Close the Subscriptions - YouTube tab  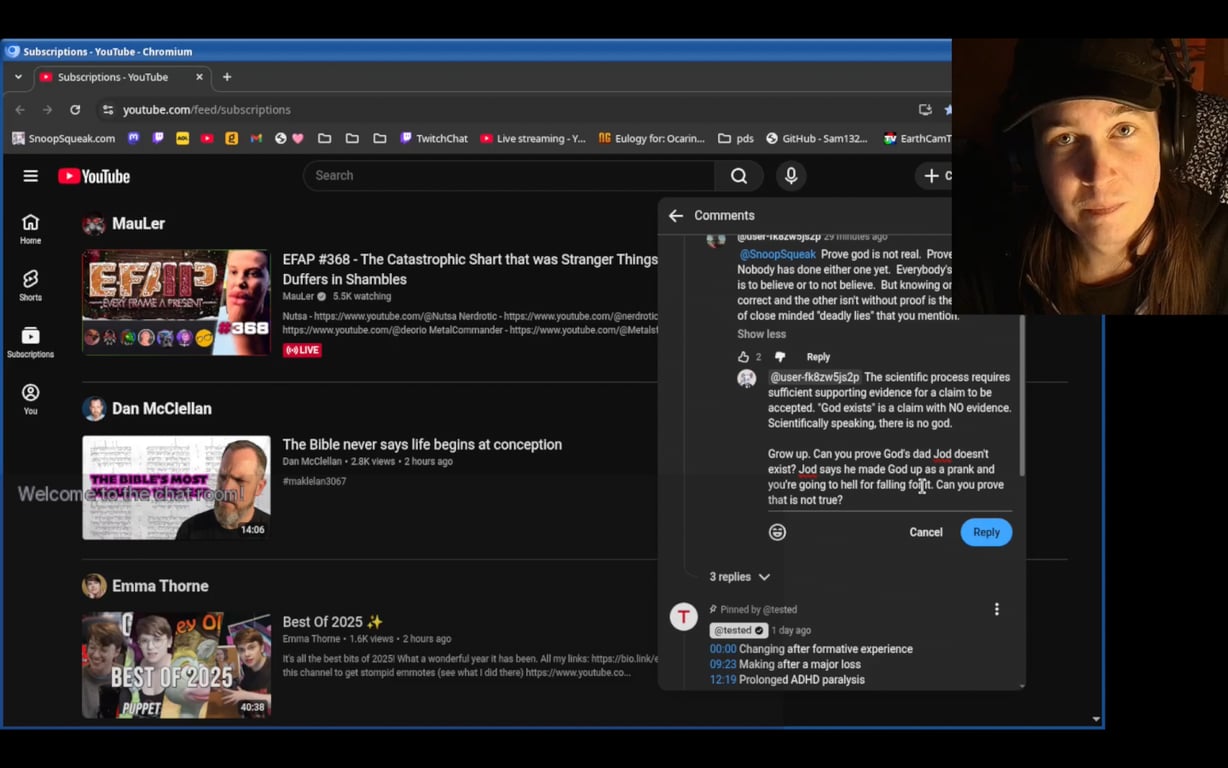coord(199,77)
